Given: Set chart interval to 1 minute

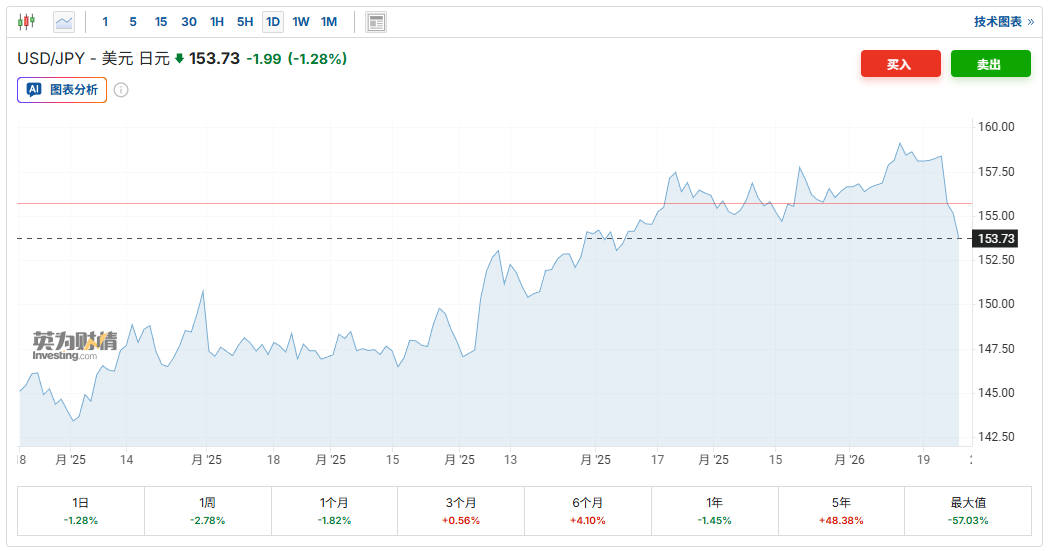Looking at the screenshot, I should [105, 21].
